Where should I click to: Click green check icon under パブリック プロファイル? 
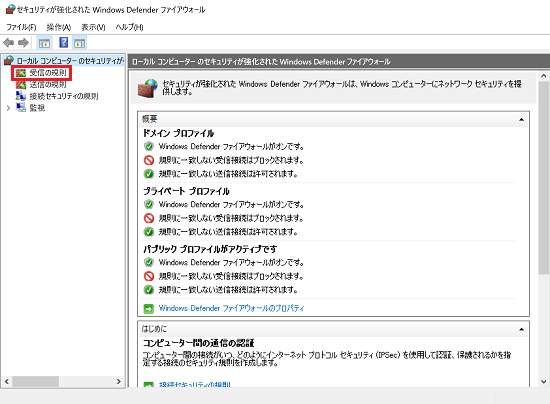click(x=149, y=290)
